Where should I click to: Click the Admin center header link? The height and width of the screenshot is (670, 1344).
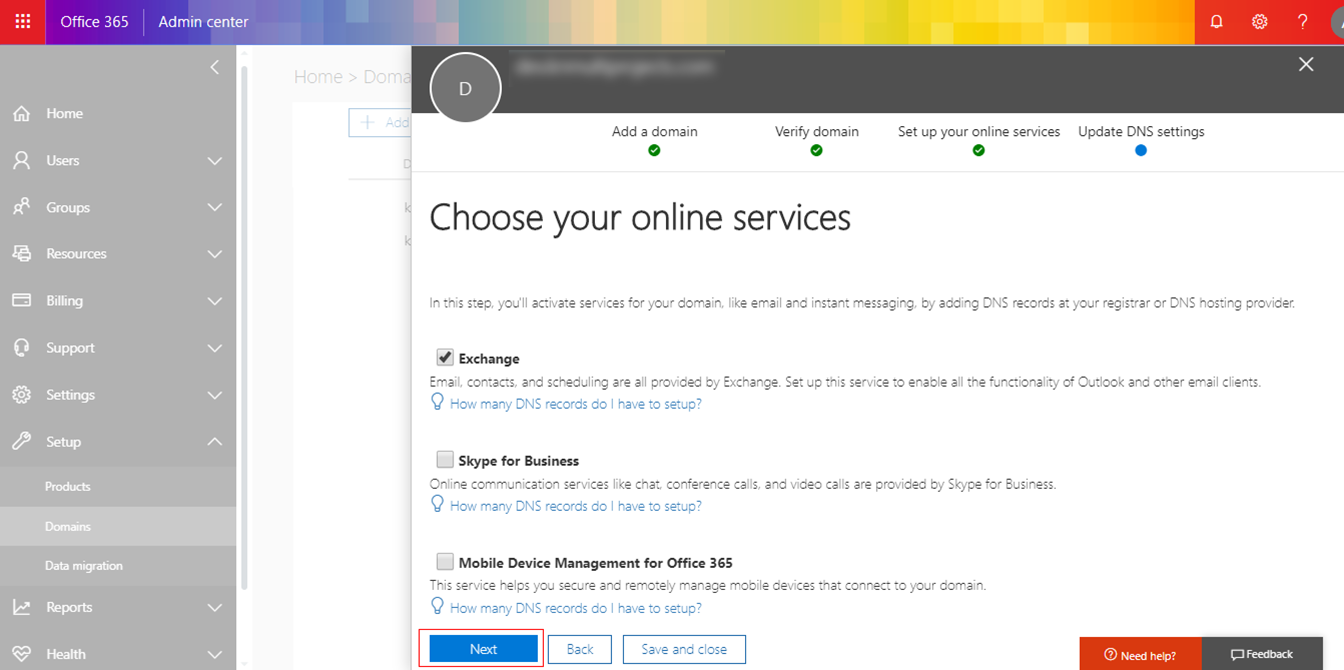204,21
